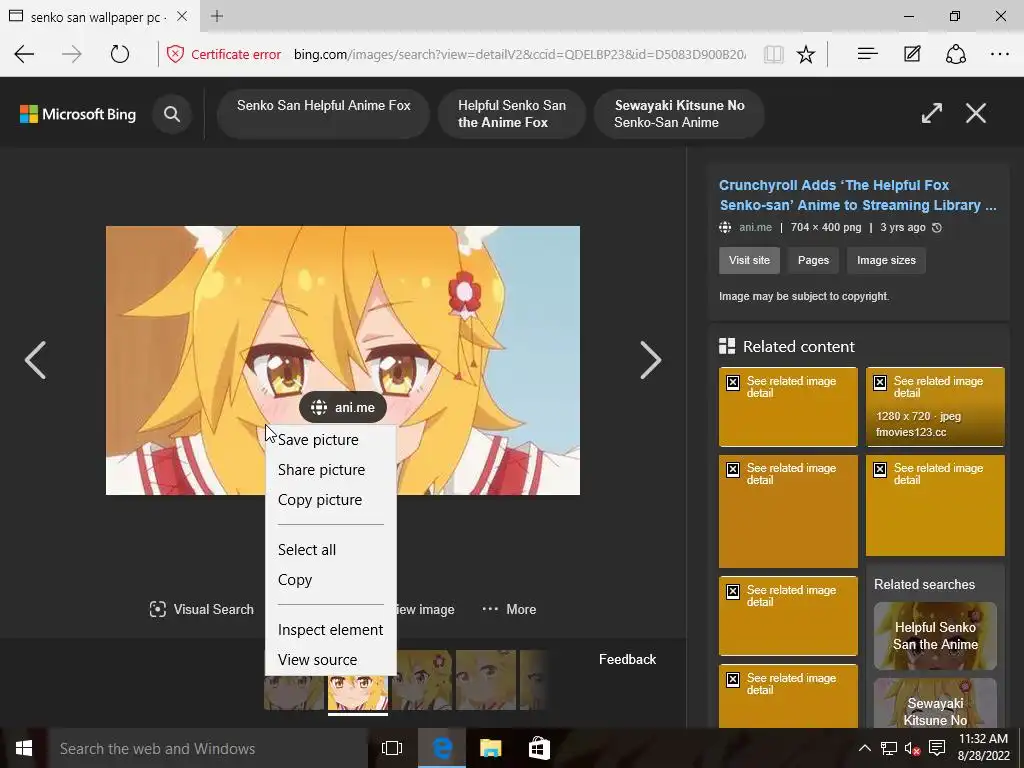Click the Visit site button

[749, 260]
